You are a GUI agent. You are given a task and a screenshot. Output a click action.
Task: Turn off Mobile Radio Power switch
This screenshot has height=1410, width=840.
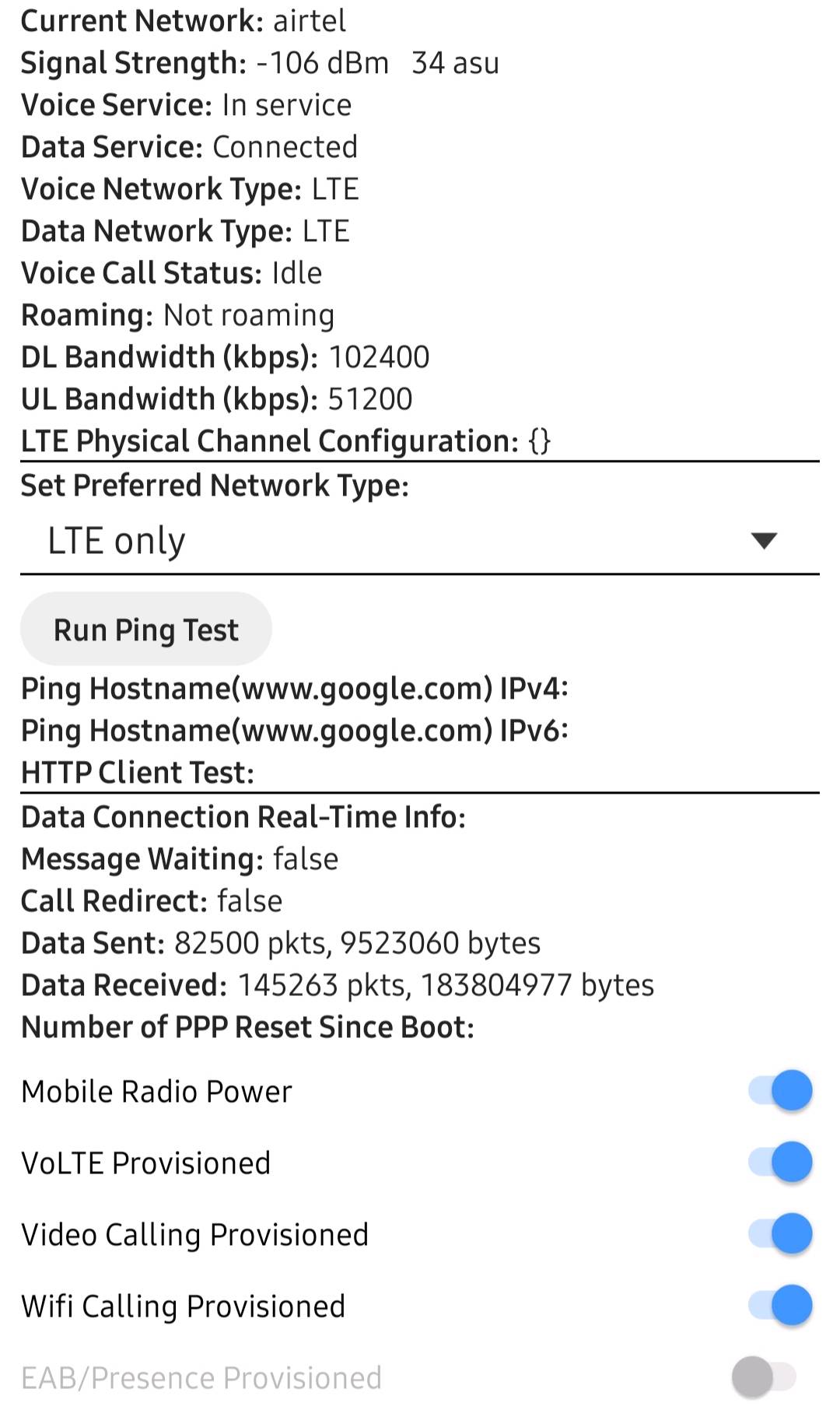pyautogui.click(x=780, y=1090)
